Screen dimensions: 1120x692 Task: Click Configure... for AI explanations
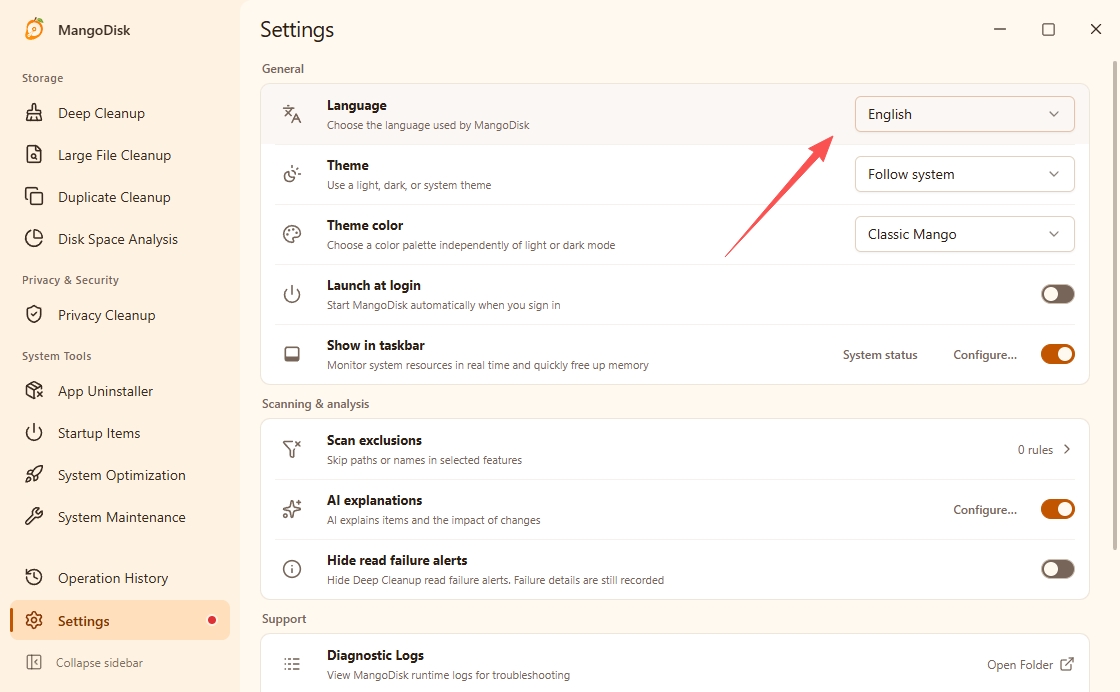click(985, 510)
